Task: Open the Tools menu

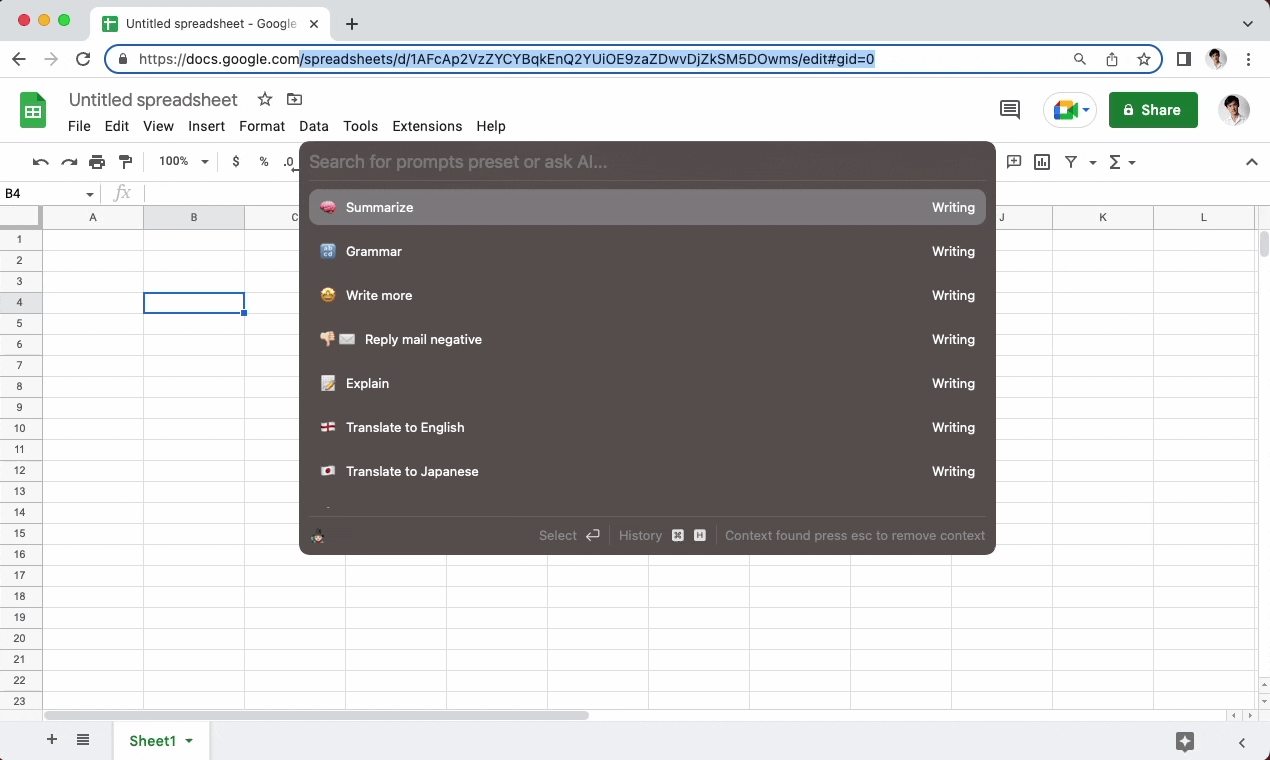Action: (x=360, y=126)
